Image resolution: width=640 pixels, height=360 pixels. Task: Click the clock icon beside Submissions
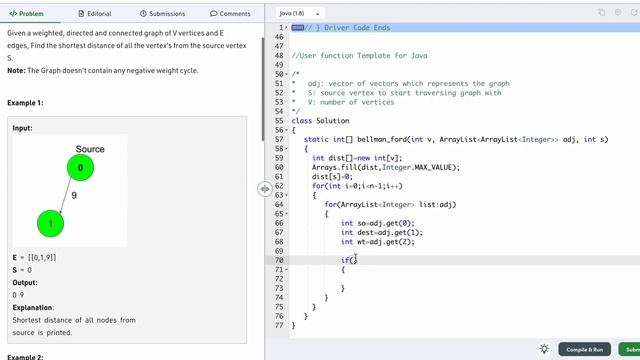coord(143,13)
